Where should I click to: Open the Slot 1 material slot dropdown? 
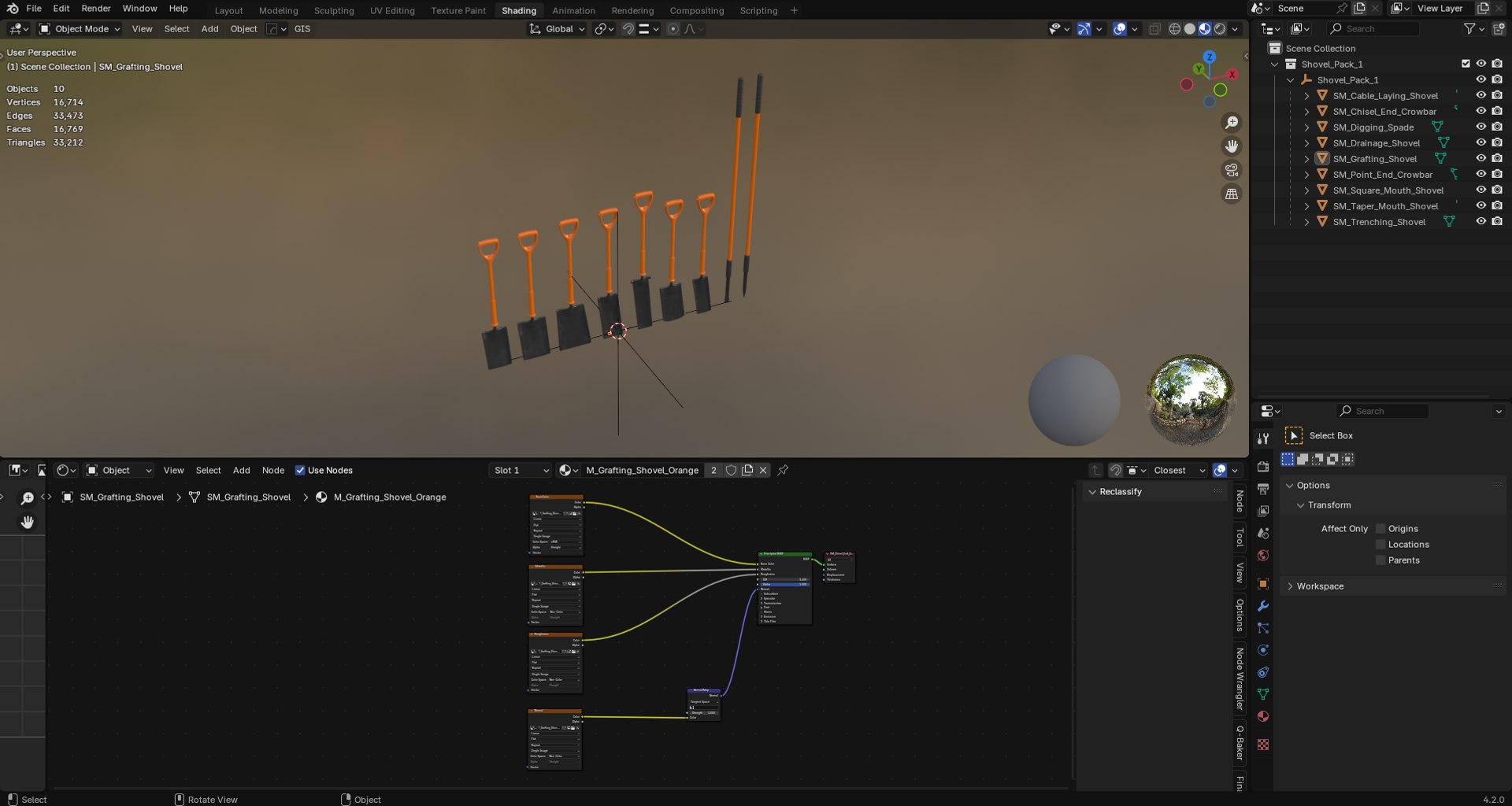click(521, 471)
